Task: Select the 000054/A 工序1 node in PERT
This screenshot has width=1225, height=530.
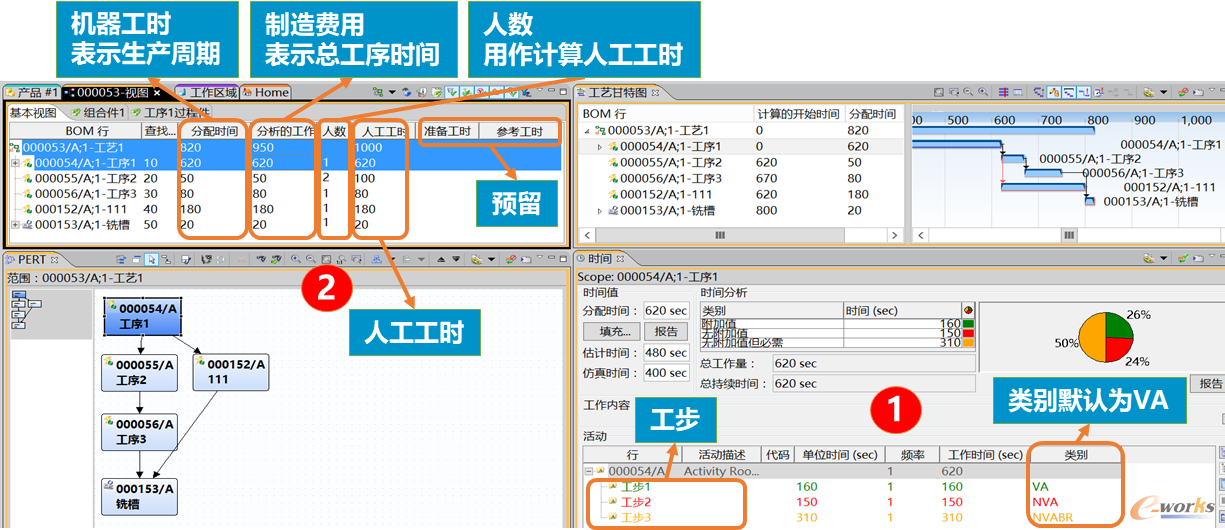Action: coord(142,316)
